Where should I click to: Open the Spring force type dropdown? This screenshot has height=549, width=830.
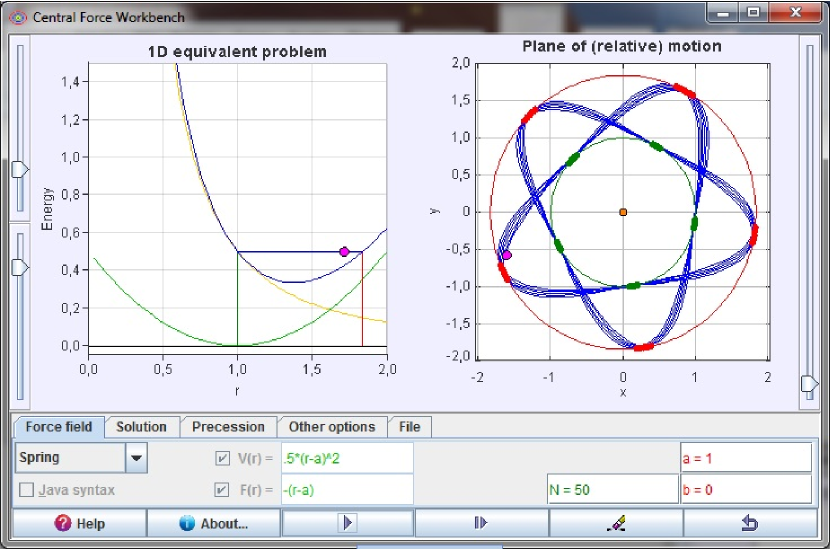click(136, 458)
